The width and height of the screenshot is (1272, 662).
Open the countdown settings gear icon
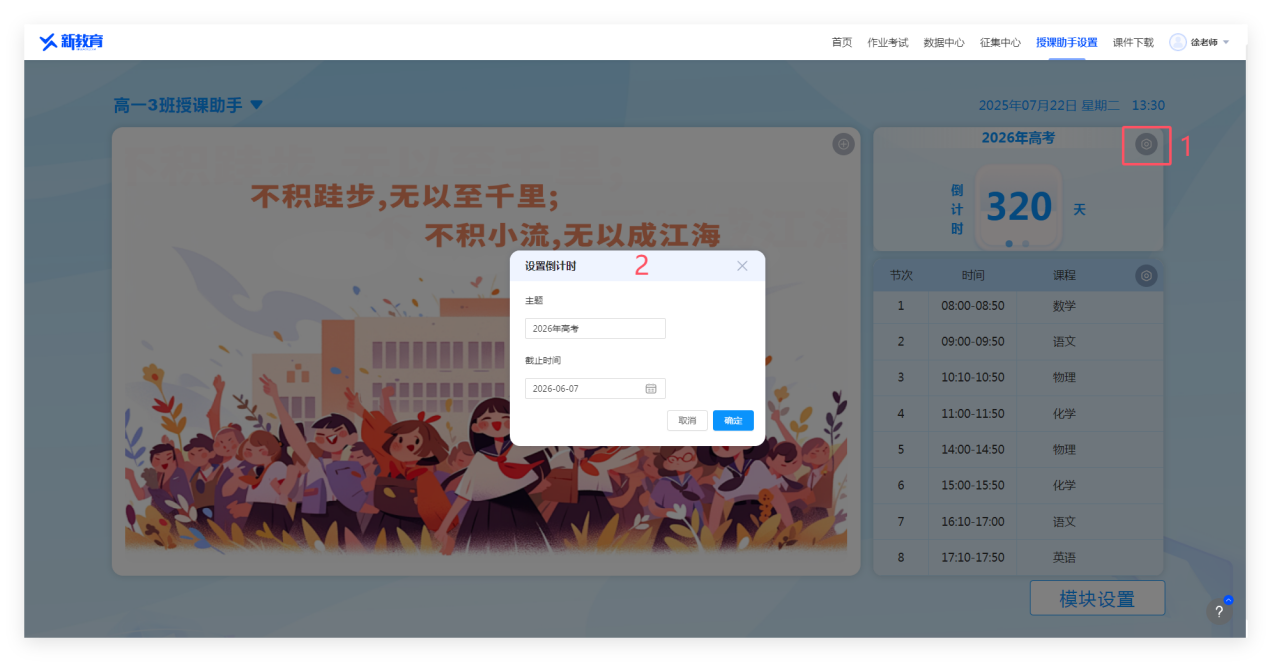(1146, 144)
